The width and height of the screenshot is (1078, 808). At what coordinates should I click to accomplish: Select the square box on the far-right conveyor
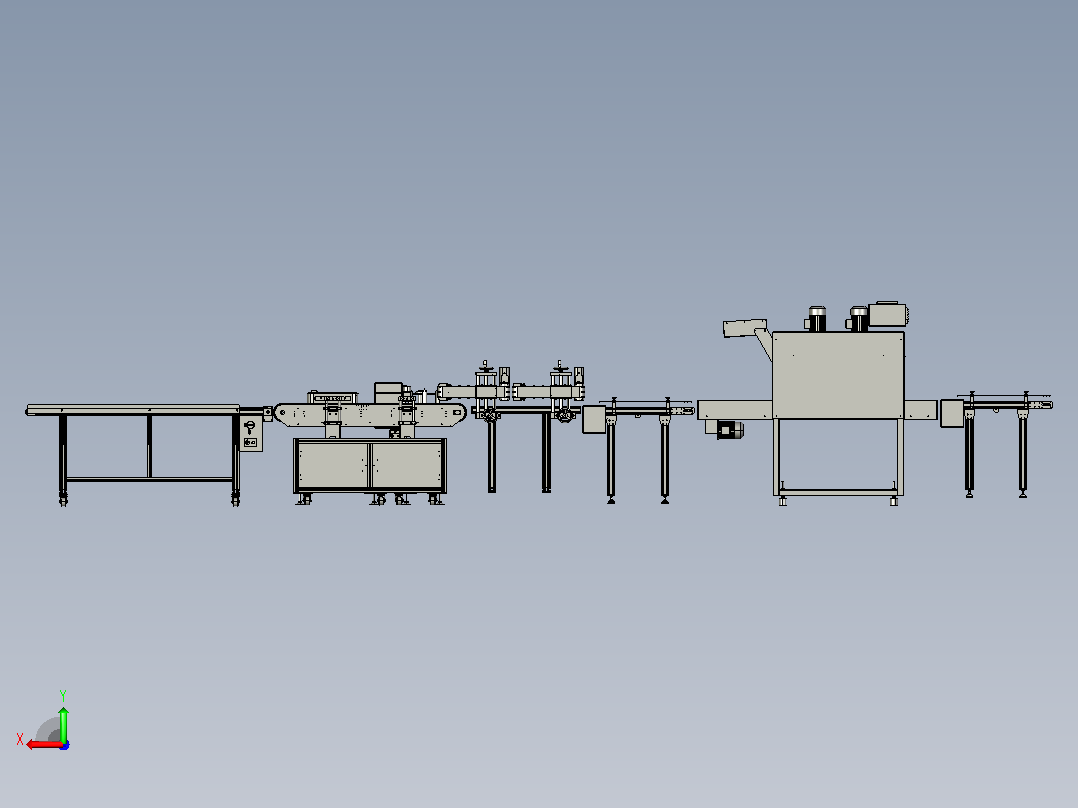click(952, 413)
